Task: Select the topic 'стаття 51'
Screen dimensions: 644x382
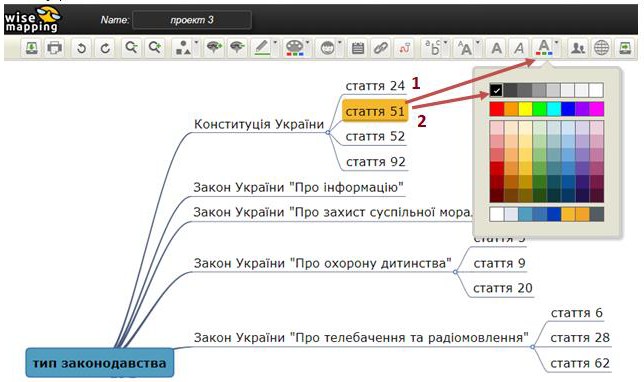Action: coord(375,111)
